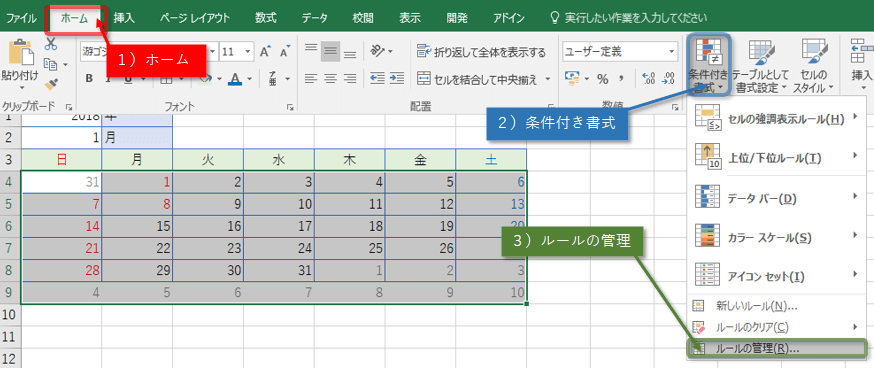Open アイコン セット submenu
Image resolution: width=874 pixels, height=368 pixels.
coord(776,275)
